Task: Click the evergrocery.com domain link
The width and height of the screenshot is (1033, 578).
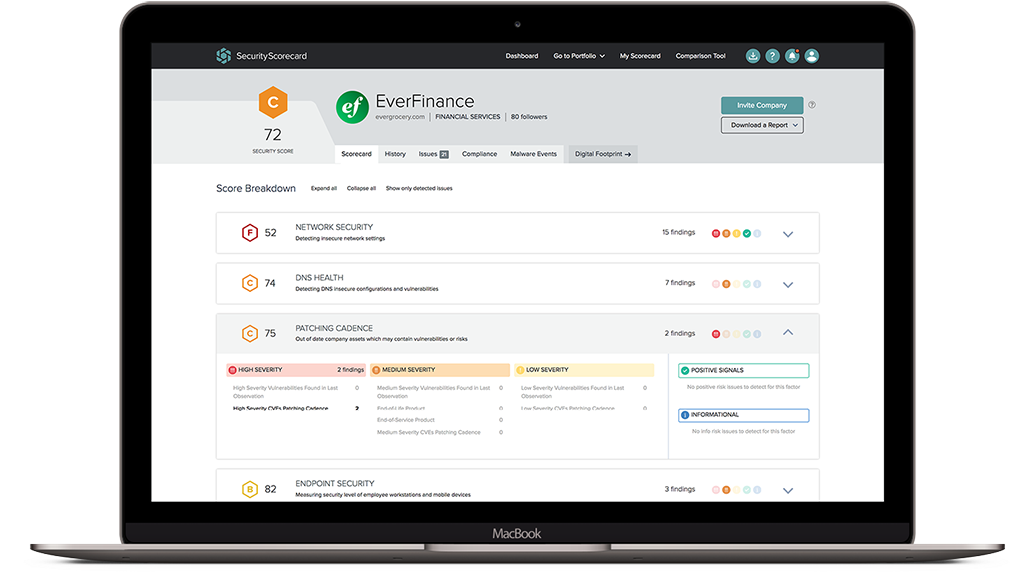Action: click(x=400, y=117)
